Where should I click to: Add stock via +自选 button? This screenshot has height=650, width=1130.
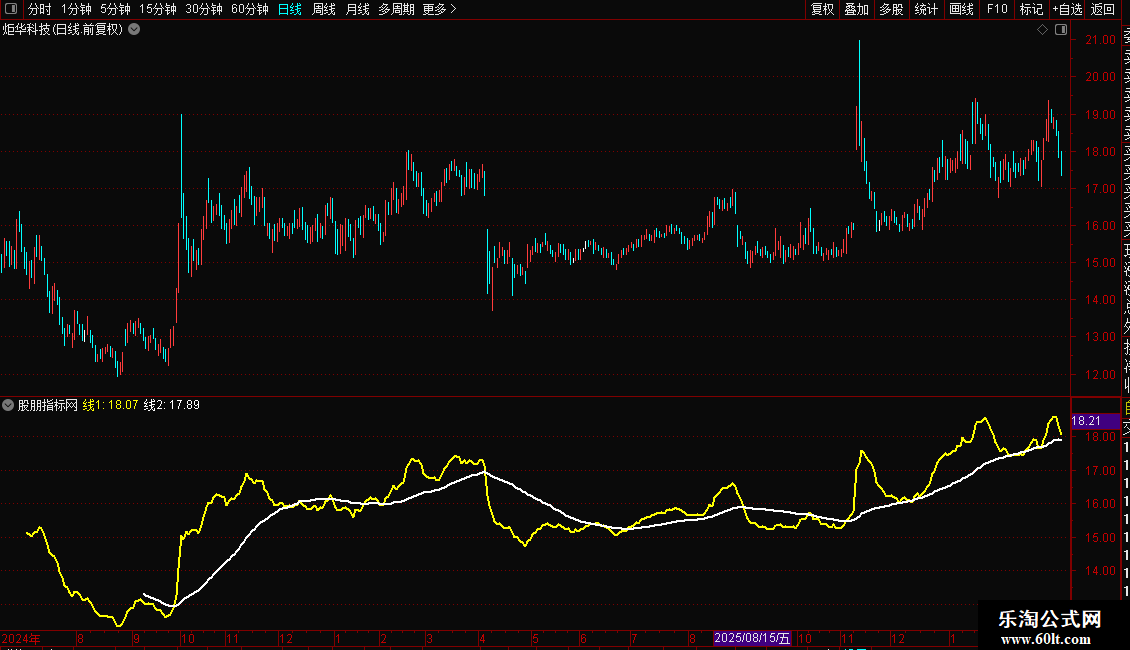click(x=1067, y=9)
